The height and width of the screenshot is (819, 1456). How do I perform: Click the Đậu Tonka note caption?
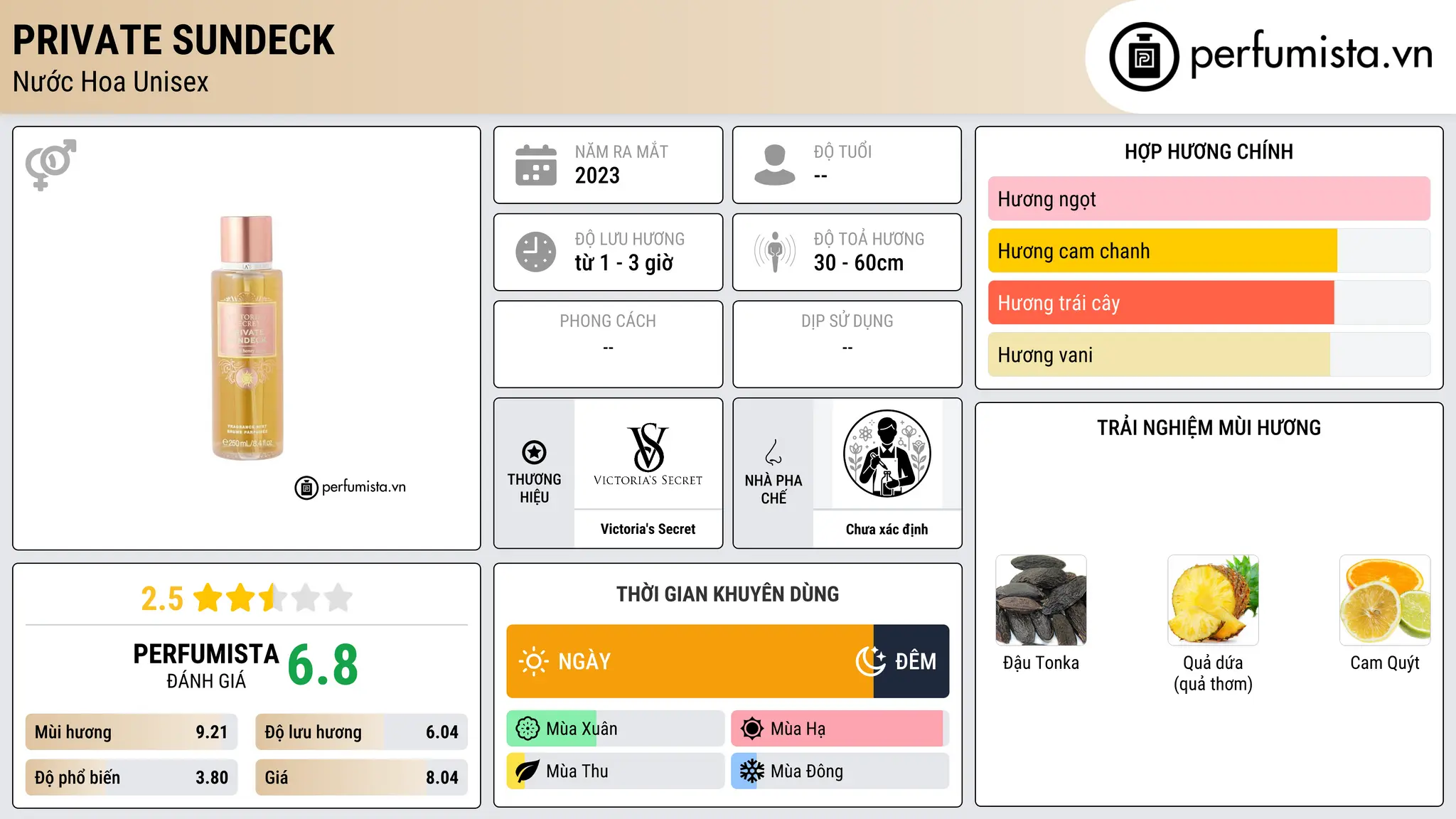1041,663
